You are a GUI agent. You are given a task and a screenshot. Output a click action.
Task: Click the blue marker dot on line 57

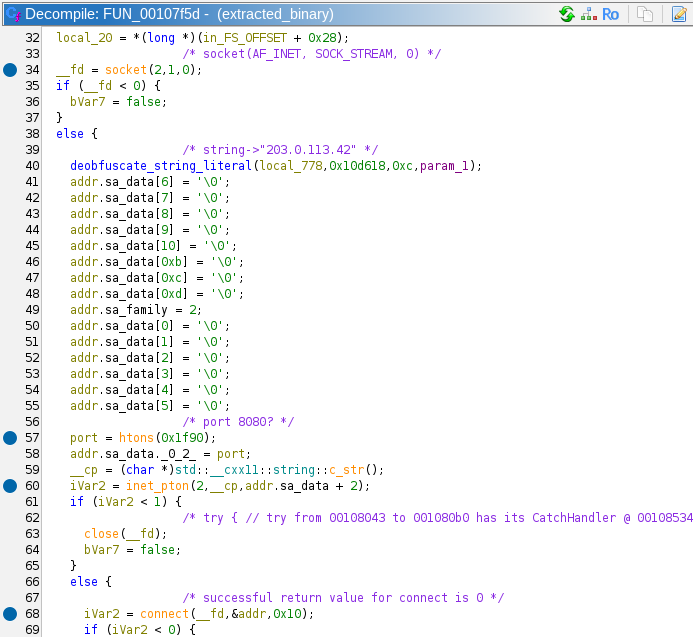tap(10, 438)
